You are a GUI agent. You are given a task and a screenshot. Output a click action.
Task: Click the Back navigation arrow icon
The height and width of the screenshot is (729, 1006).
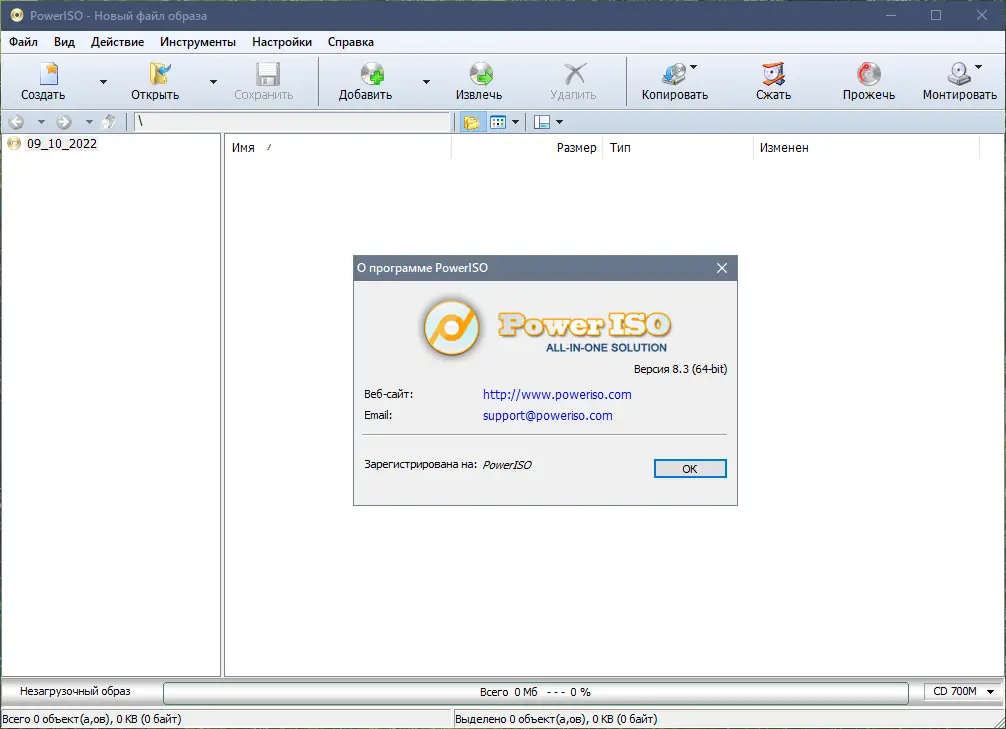click(16, 121)
